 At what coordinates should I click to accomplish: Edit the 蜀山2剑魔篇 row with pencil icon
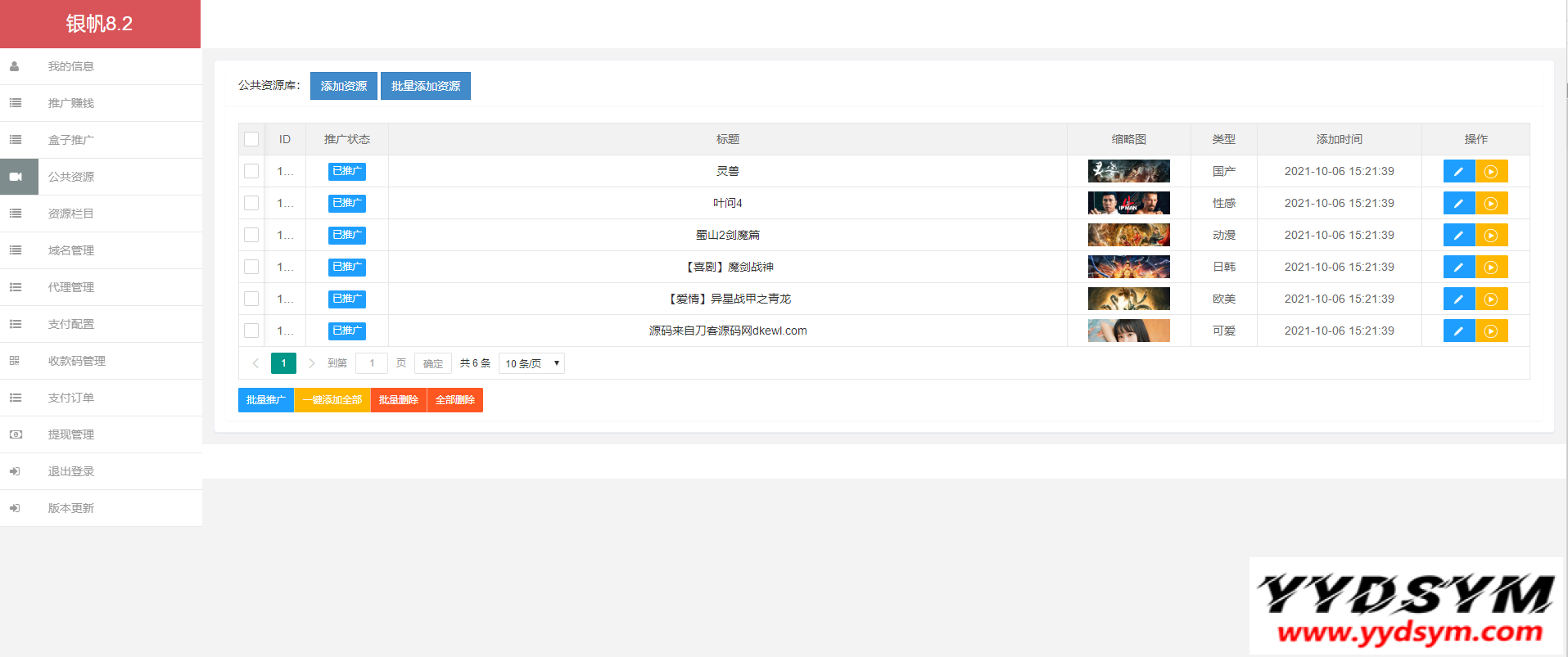[x=1459, y=236]
